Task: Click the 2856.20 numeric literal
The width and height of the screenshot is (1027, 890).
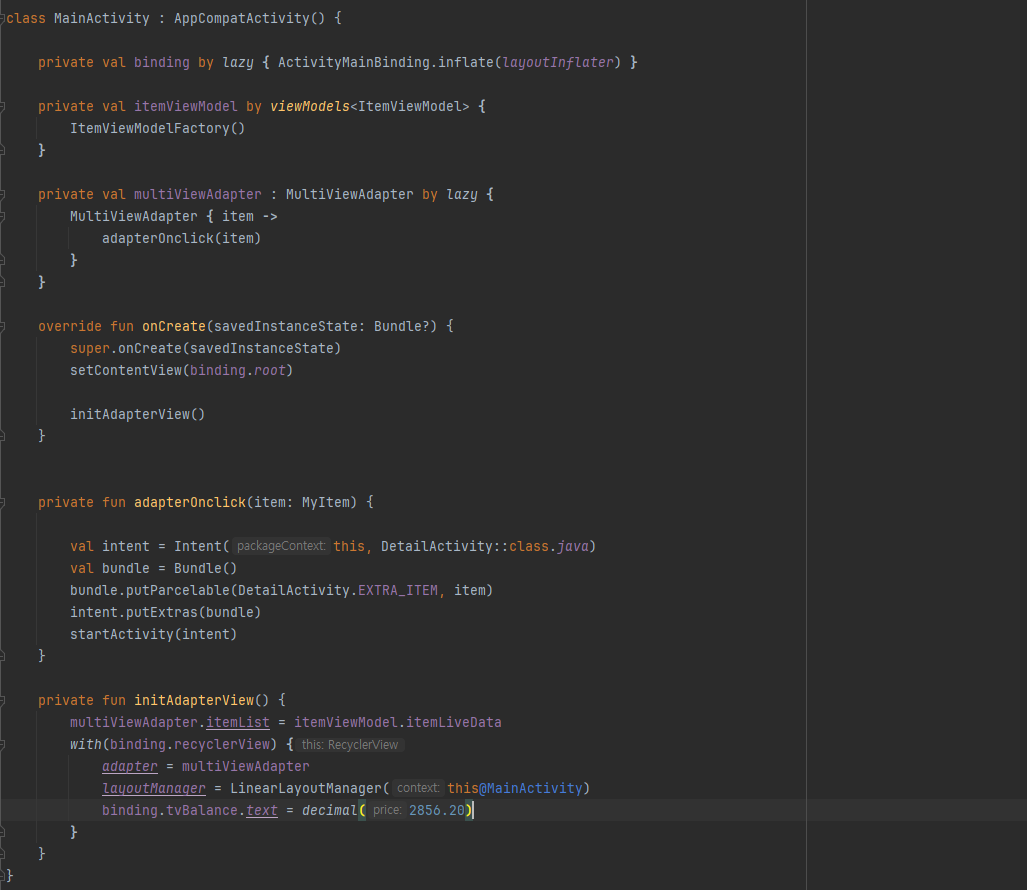Action: click(437, 810)
